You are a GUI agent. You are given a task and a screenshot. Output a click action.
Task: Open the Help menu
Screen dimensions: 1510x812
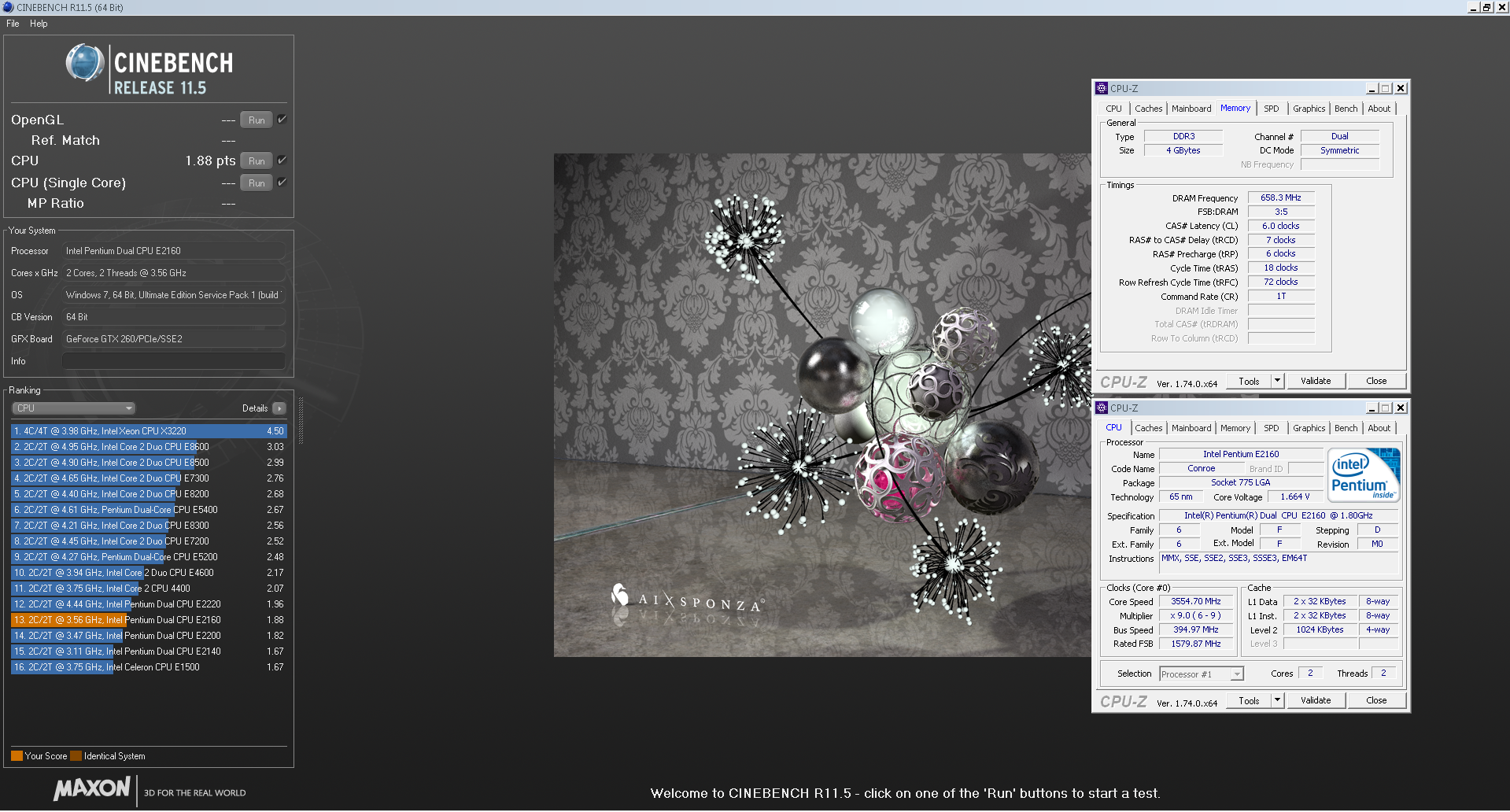pos(39,24)
